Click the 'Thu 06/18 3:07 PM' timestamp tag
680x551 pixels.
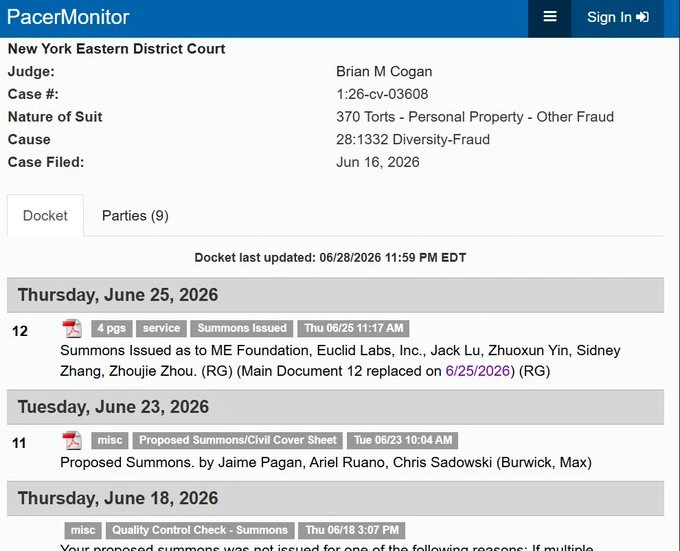click(352, 530)
